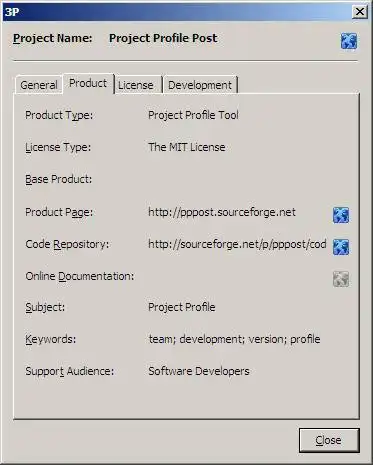The height and width of the screenshot is (465, 373).
Task: Click the Product Page label
Action: pos(59,212)
